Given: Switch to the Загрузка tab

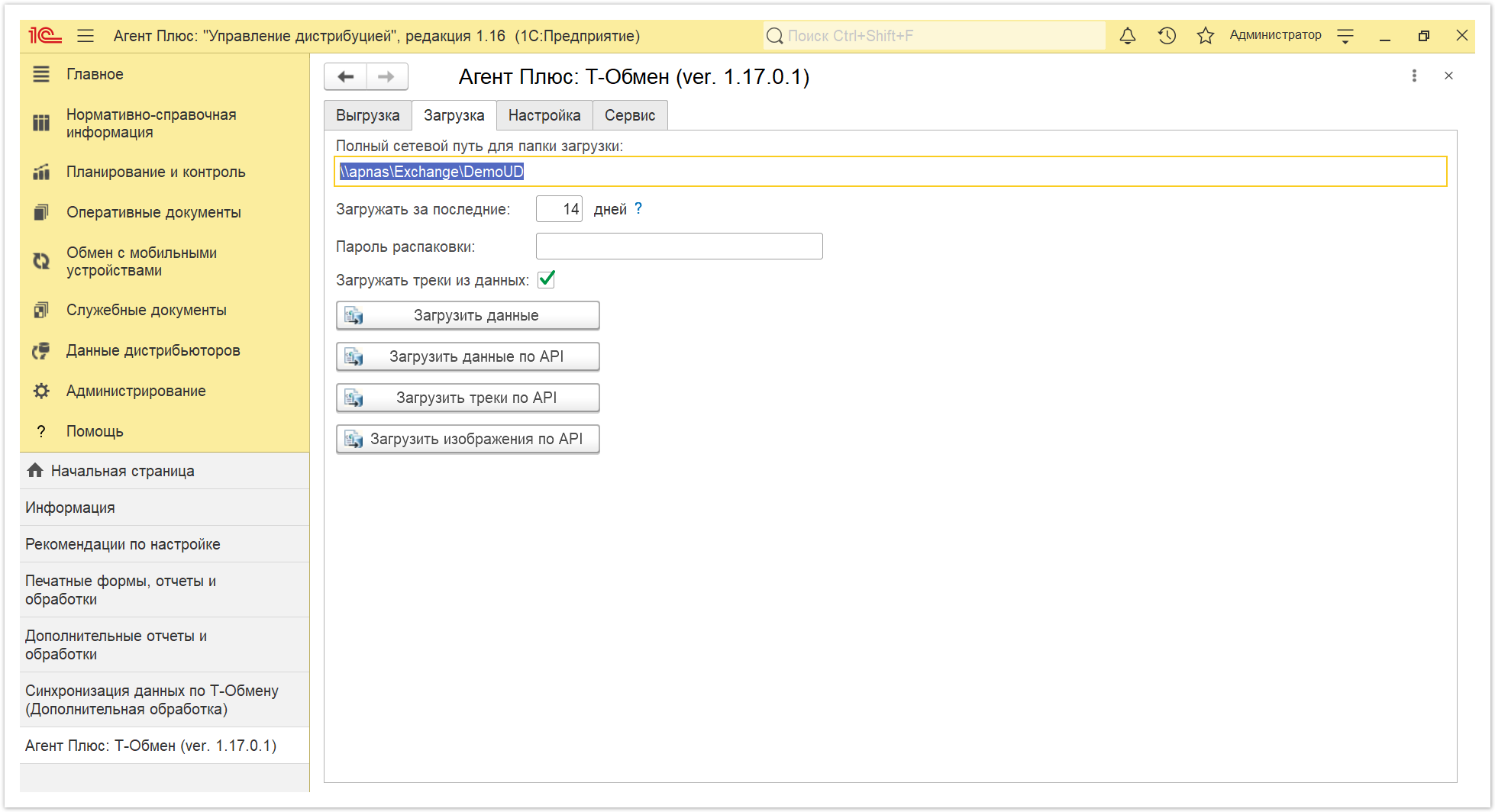Looking at the screenshot, I should click(x=454, y=115).
